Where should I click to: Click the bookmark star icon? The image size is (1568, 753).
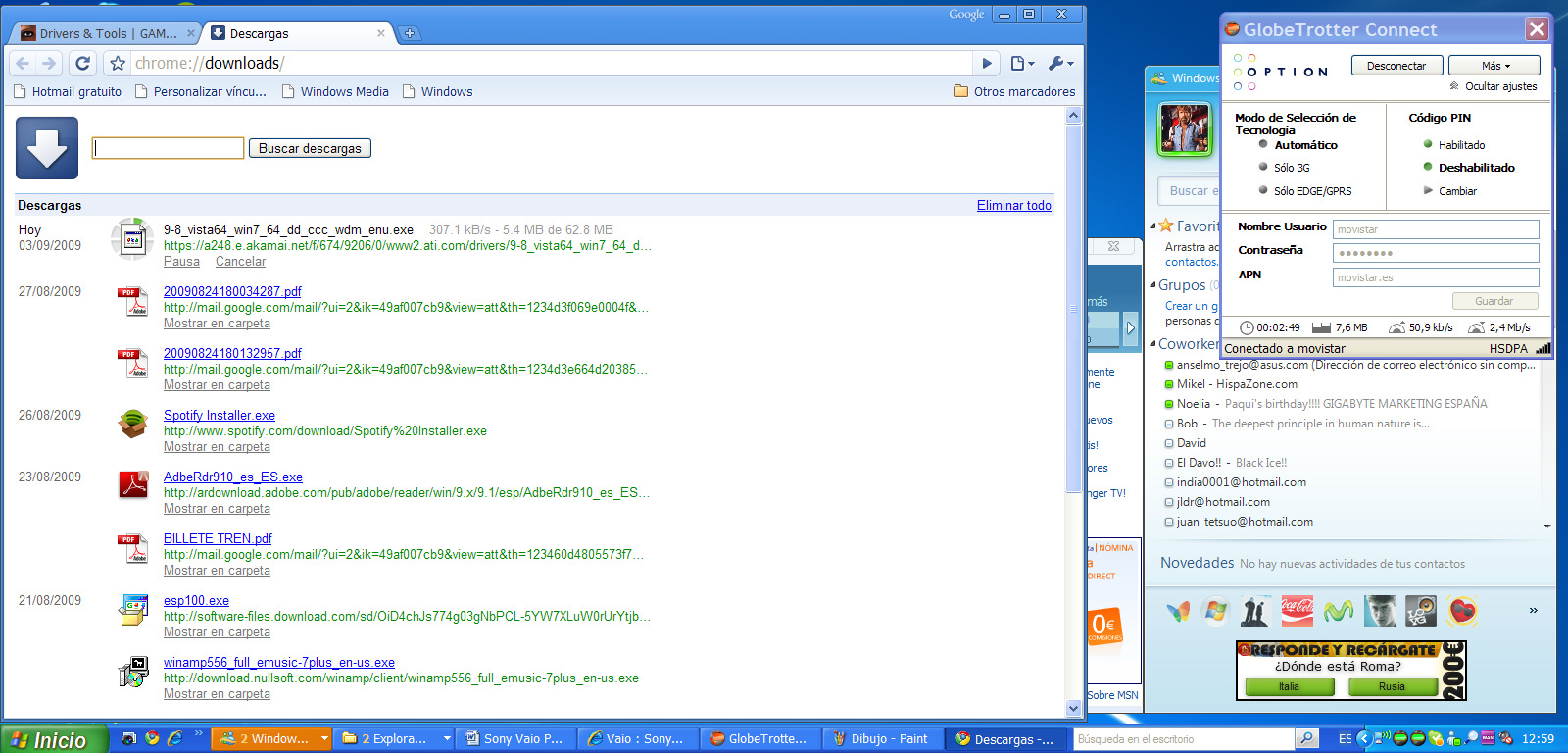click(x=118, y=64)
